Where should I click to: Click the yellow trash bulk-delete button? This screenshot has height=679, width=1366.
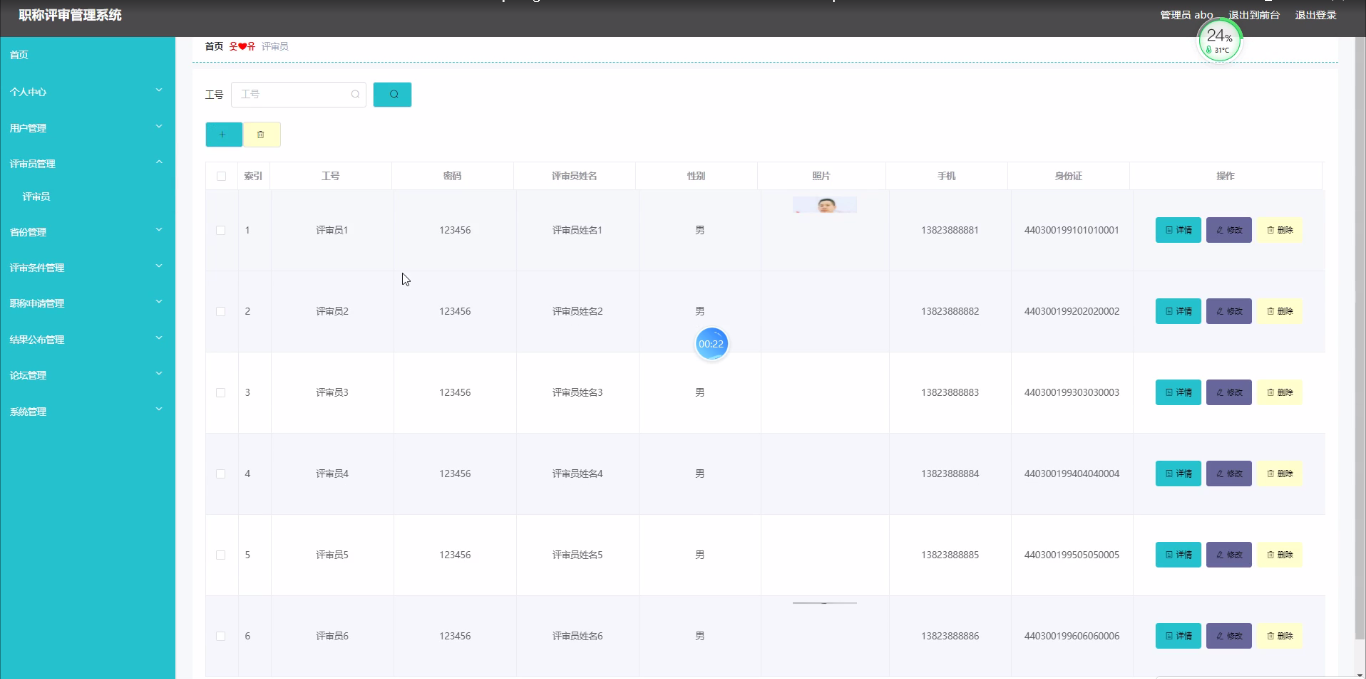261,134
